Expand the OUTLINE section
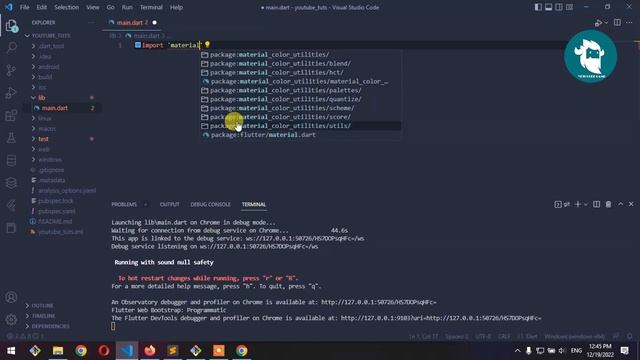Screen dimensions: 640x360 [x=42, y=306]
